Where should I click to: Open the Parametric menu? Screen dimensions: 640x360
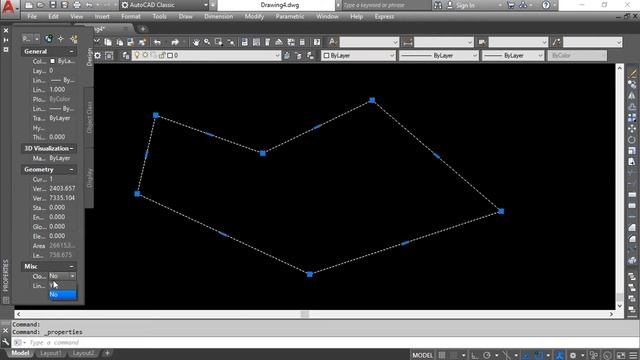290,17
